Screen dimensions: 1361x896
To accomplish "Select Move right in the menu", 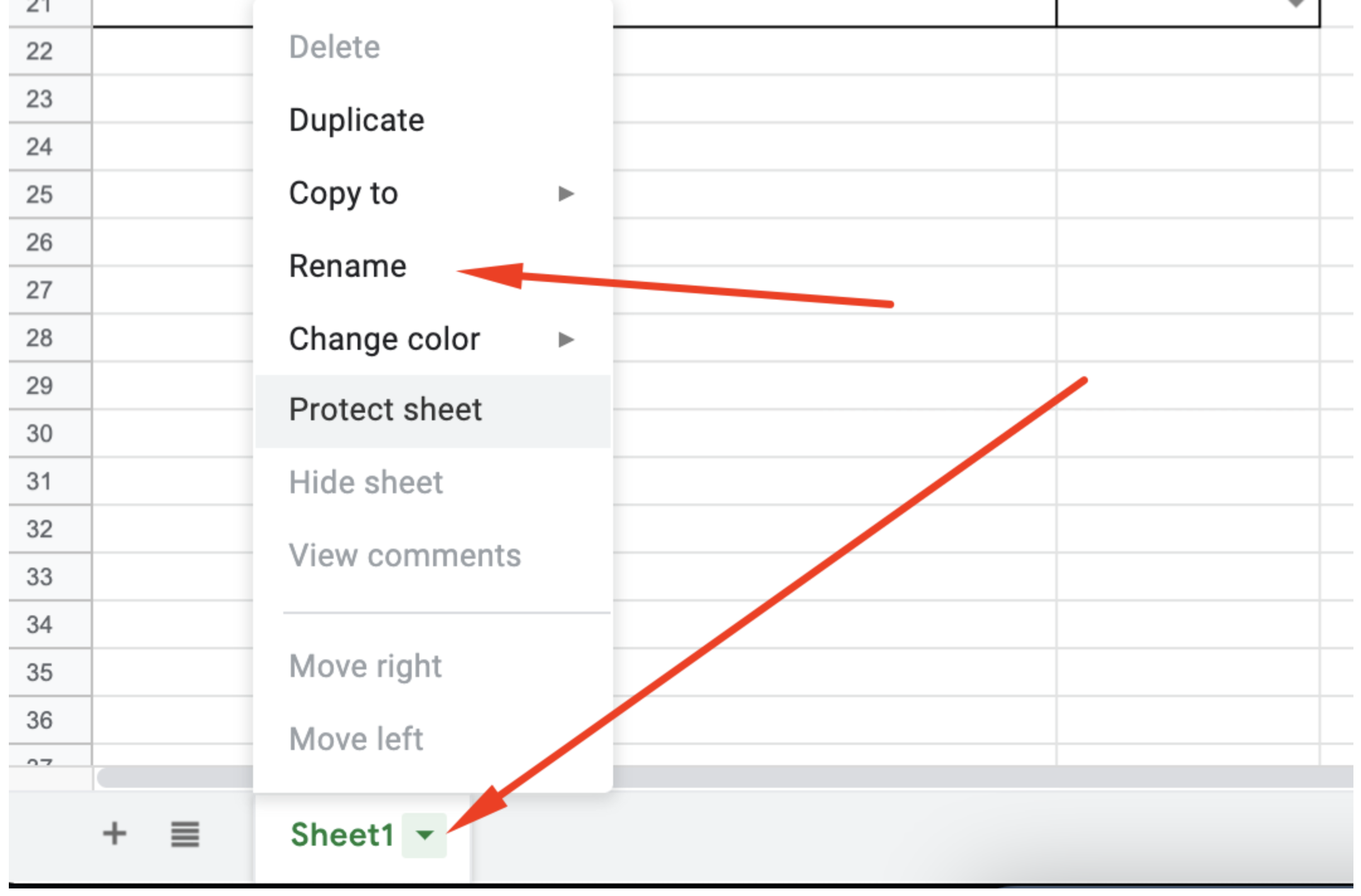I will (365, 666).
